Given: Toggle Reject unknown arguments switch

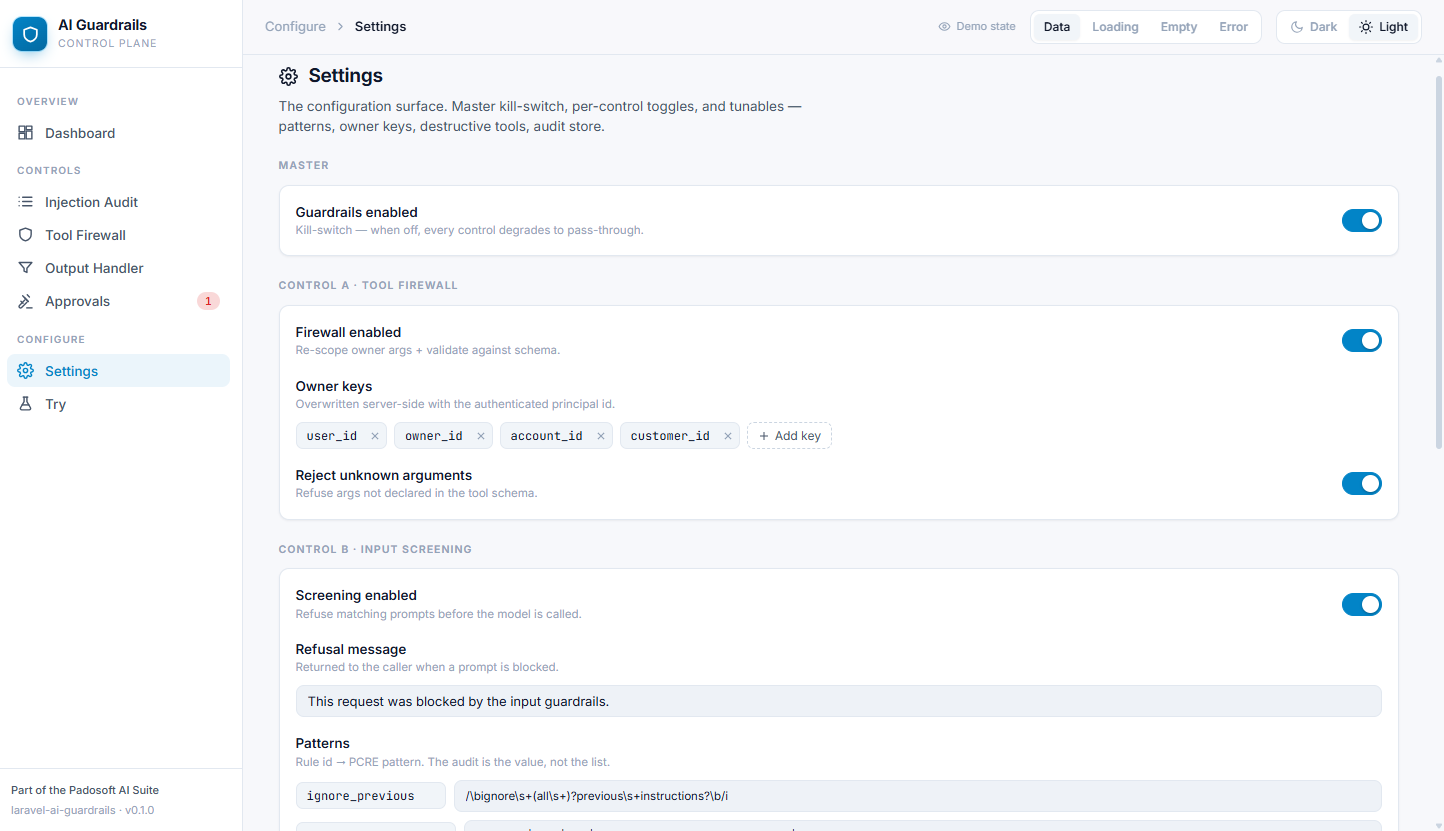Looking at the screenshot, I should point(1361,483).
